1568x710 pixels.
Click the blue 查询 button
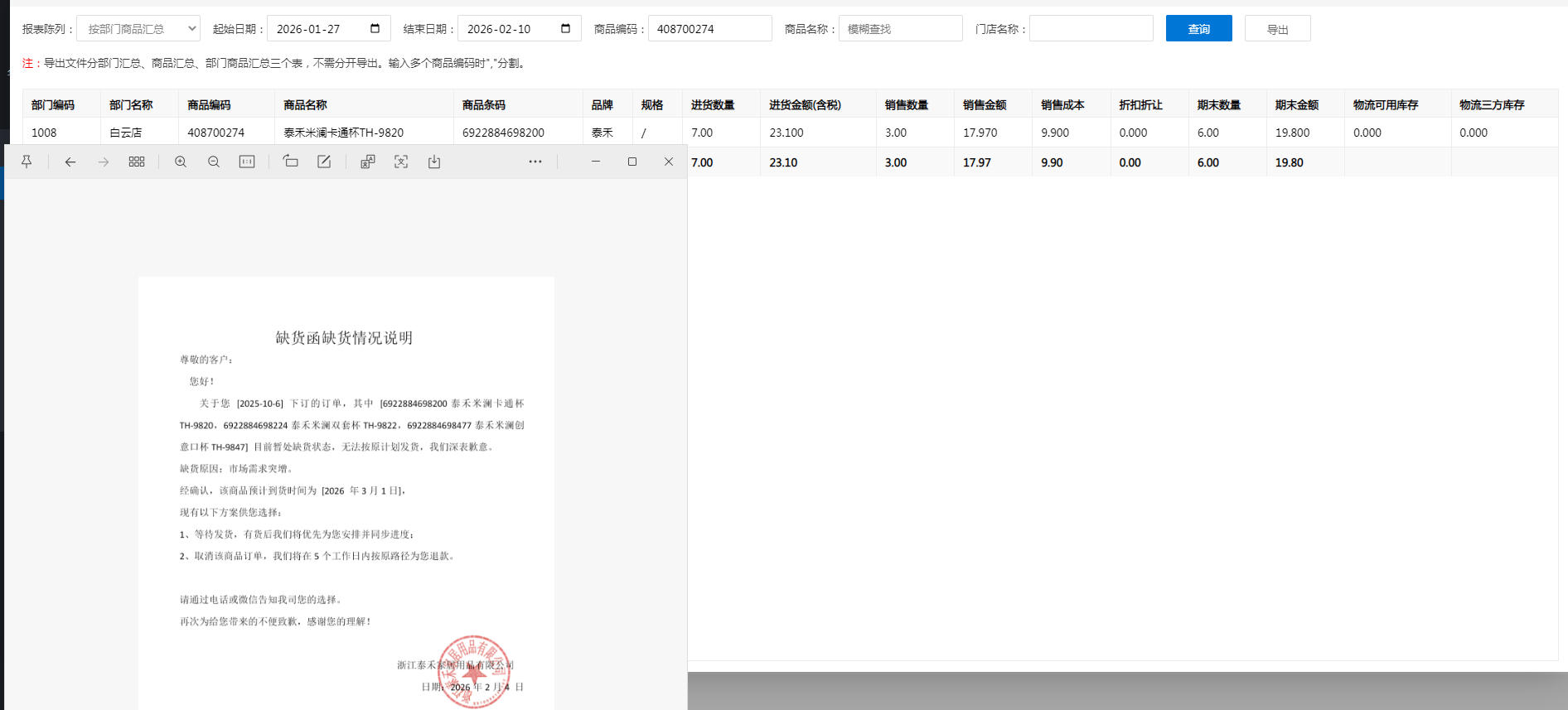pyautogui.click(x=1198, y=29)
